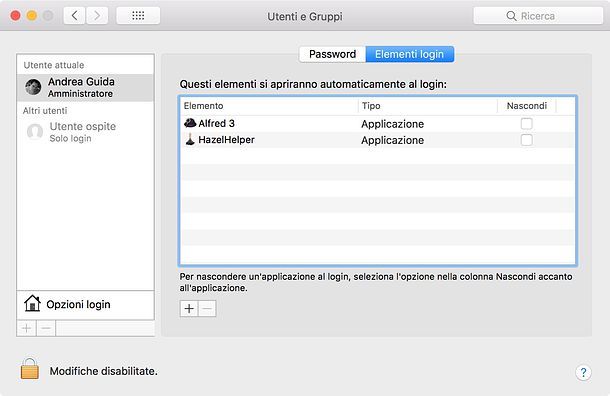Click the Alfred 3 hat icon
This screenshot has height=396, width=610.
pyautogui.click(x=190, y=123)
